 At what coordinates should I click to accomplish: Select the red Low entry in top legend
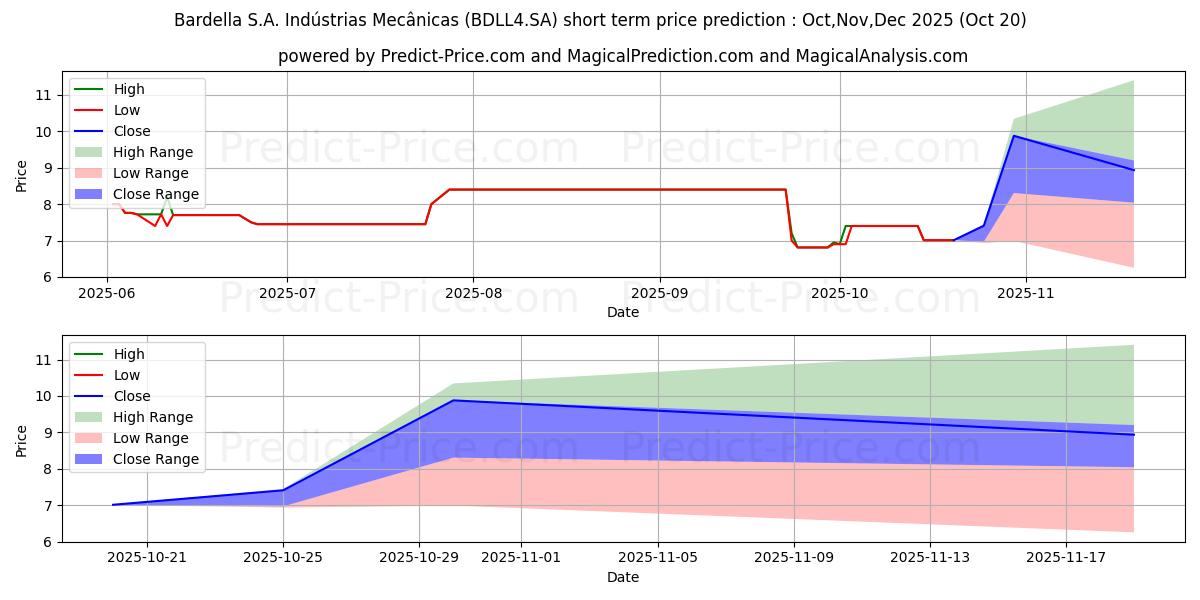[127, 110]
